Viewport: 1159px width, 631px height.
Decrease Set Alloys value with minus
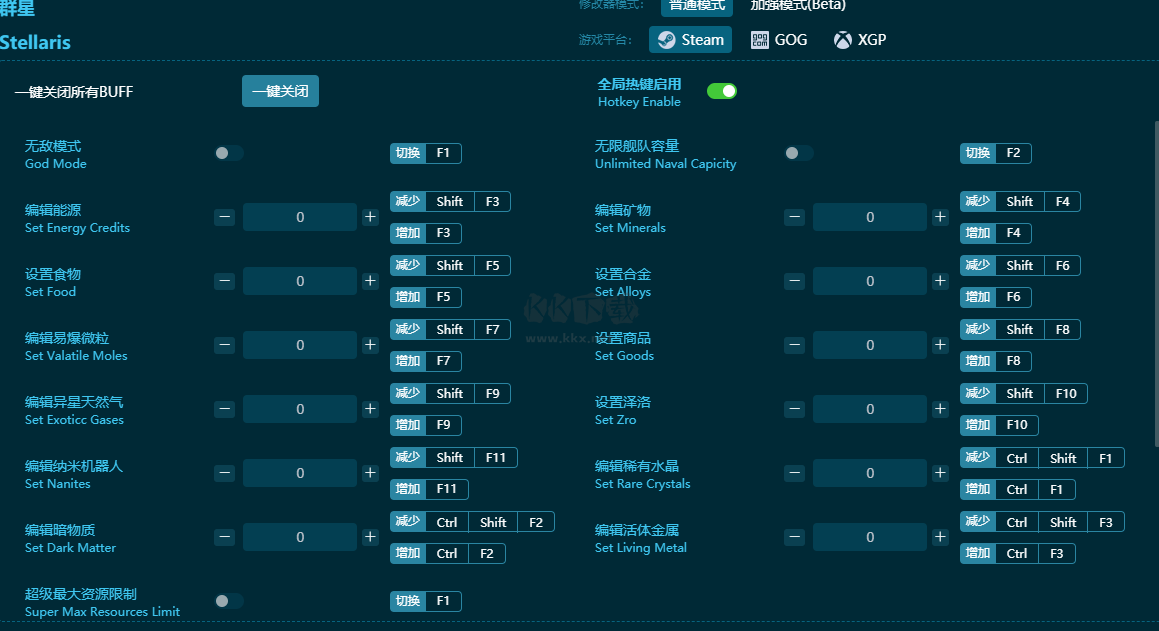click(794, 281)
